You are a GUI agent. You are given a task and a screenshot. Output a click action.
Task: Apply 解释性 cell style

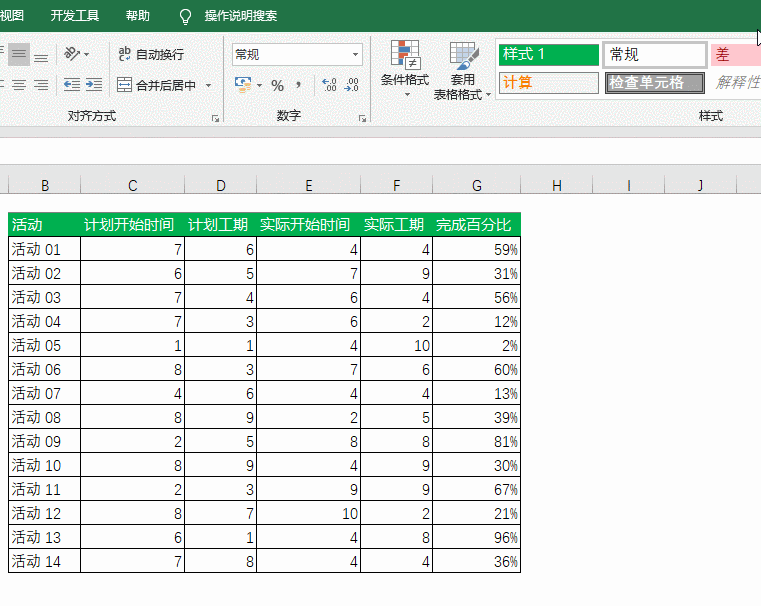click(736, 82)
